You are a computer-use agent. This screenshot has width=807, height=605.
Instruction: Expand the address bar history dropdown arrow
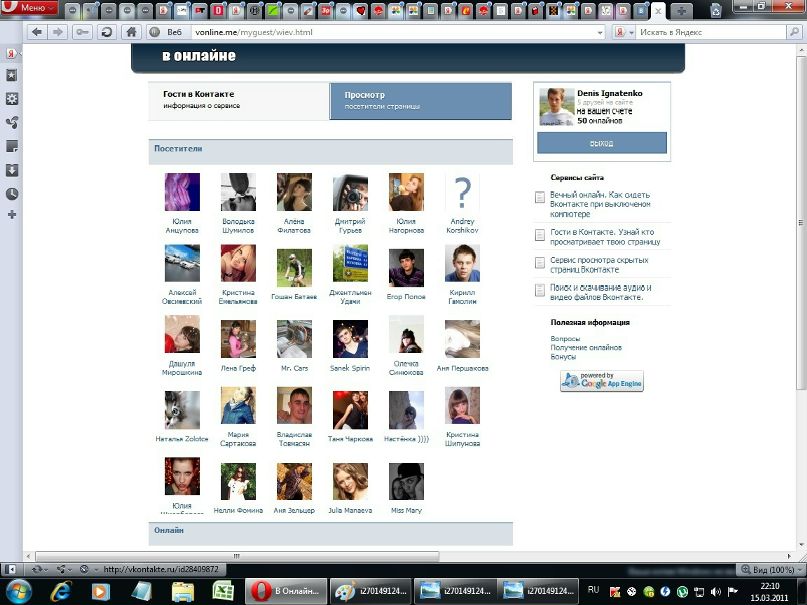(x=600, y=32)
